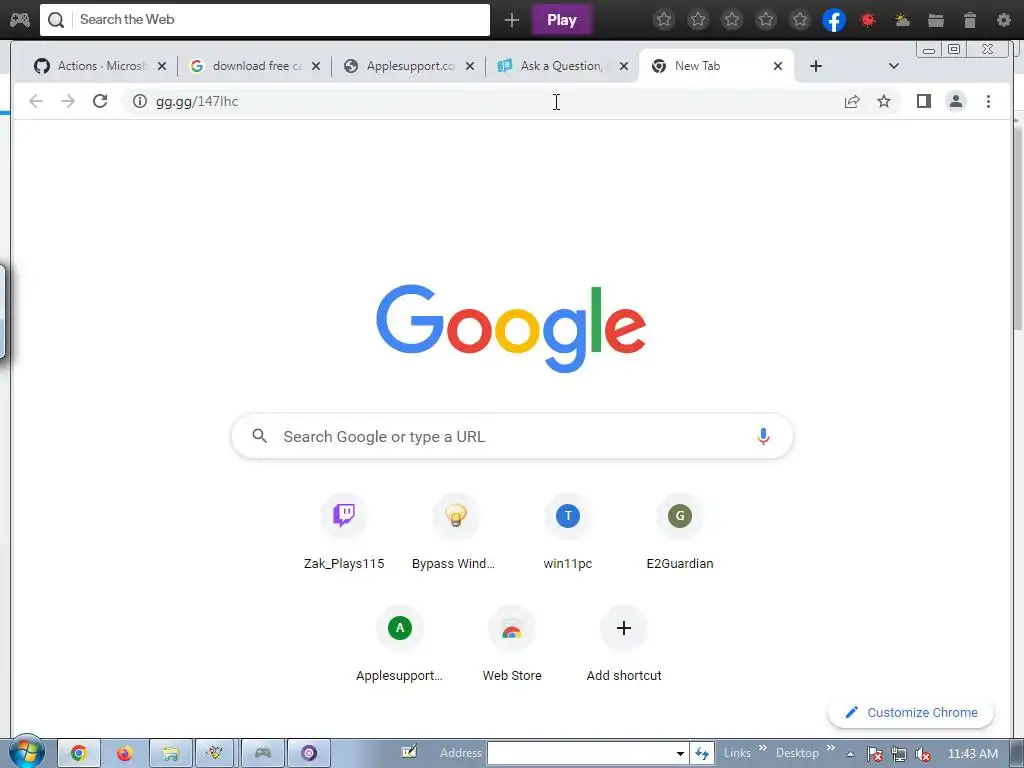Click the Chrome icon in the taskbar

pyautogui.click(x=79, y=754)
